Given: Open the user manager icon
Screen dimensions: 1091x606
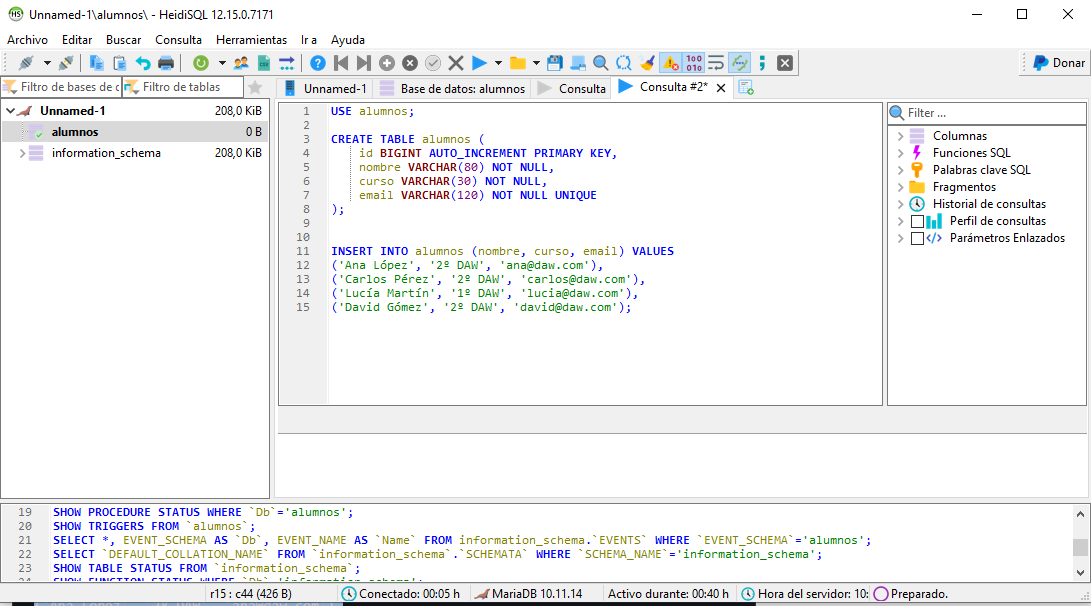Looking at the screenshot, I should (x=241, y=63).
